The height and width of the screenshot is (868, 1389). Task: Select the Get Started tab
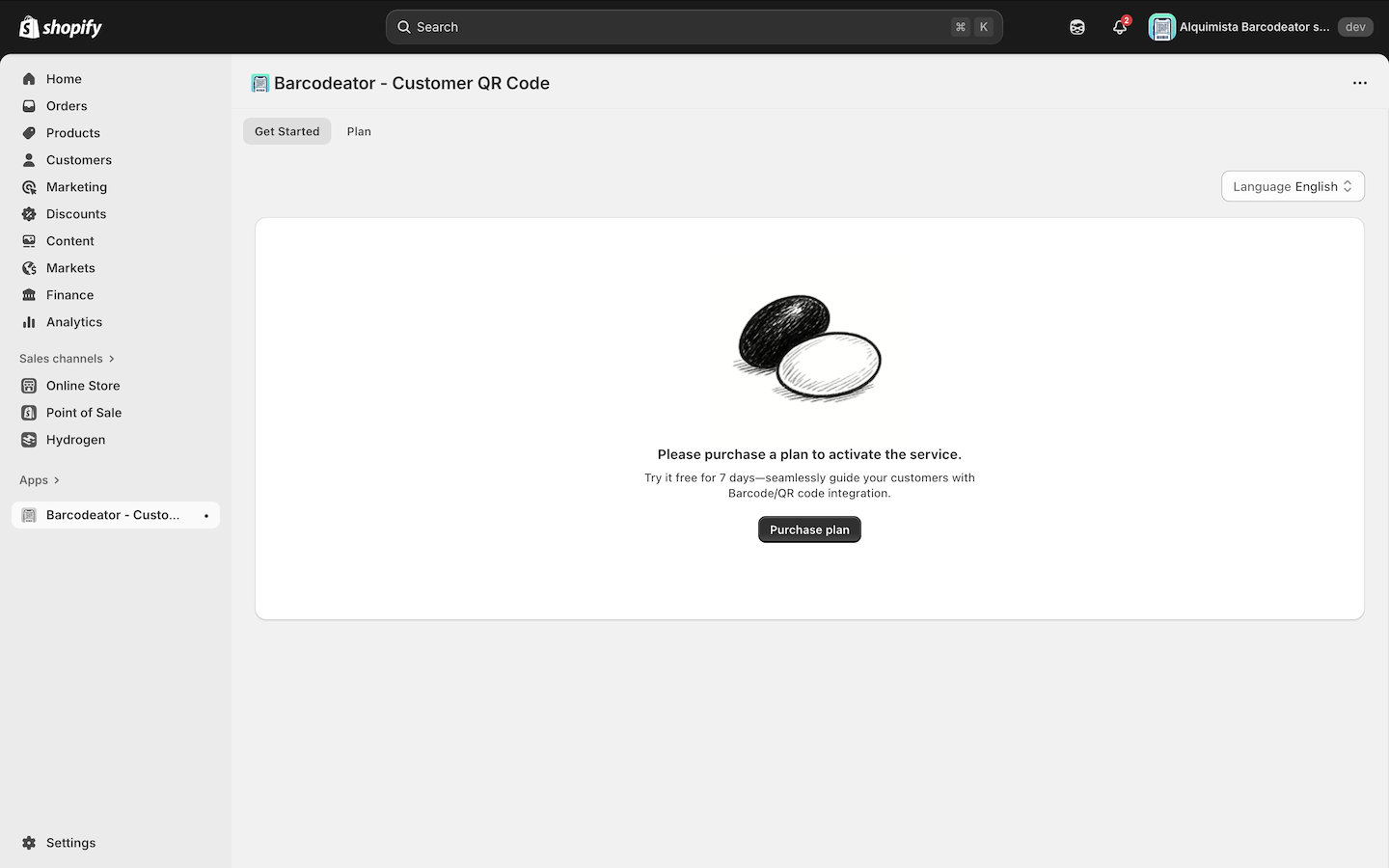(286, 131)
